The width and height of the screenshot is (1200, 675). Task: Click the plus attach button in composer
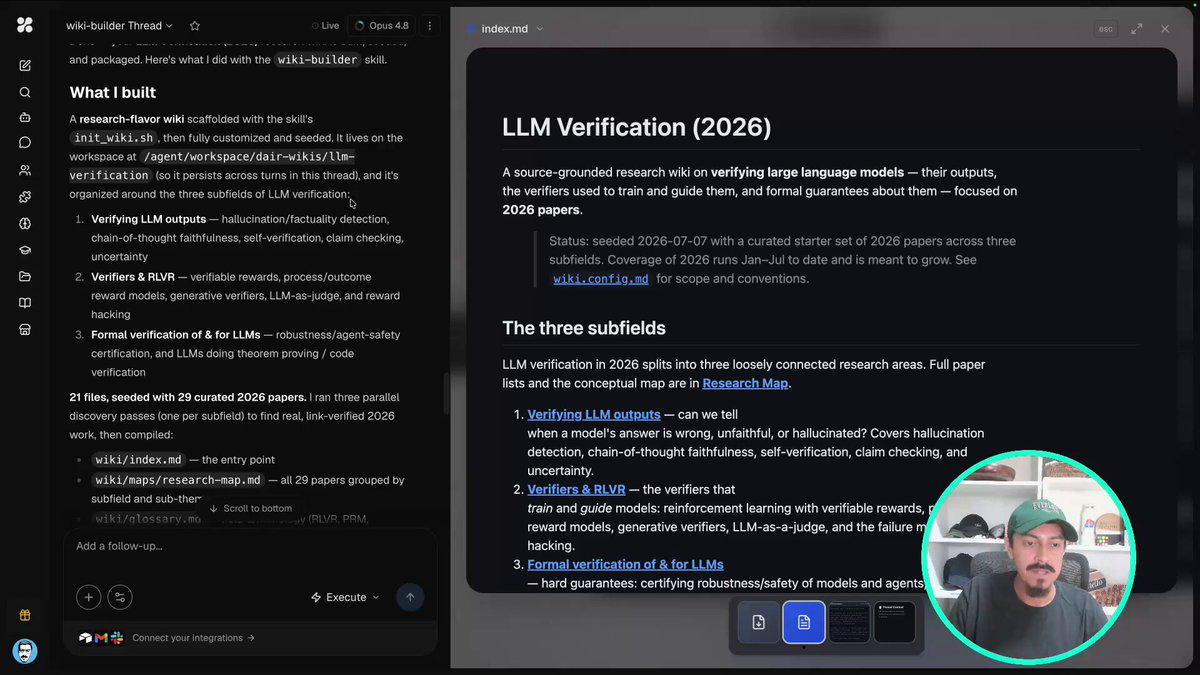pyautogui.click(x=88, y=597)
